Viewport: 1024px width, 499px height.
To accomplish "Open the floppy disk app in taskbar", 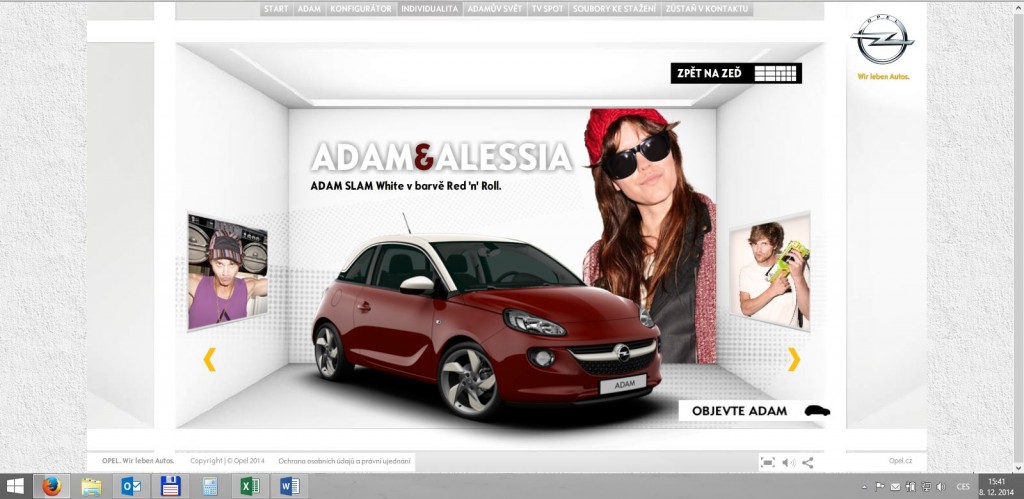I will [x=170, y=486].
